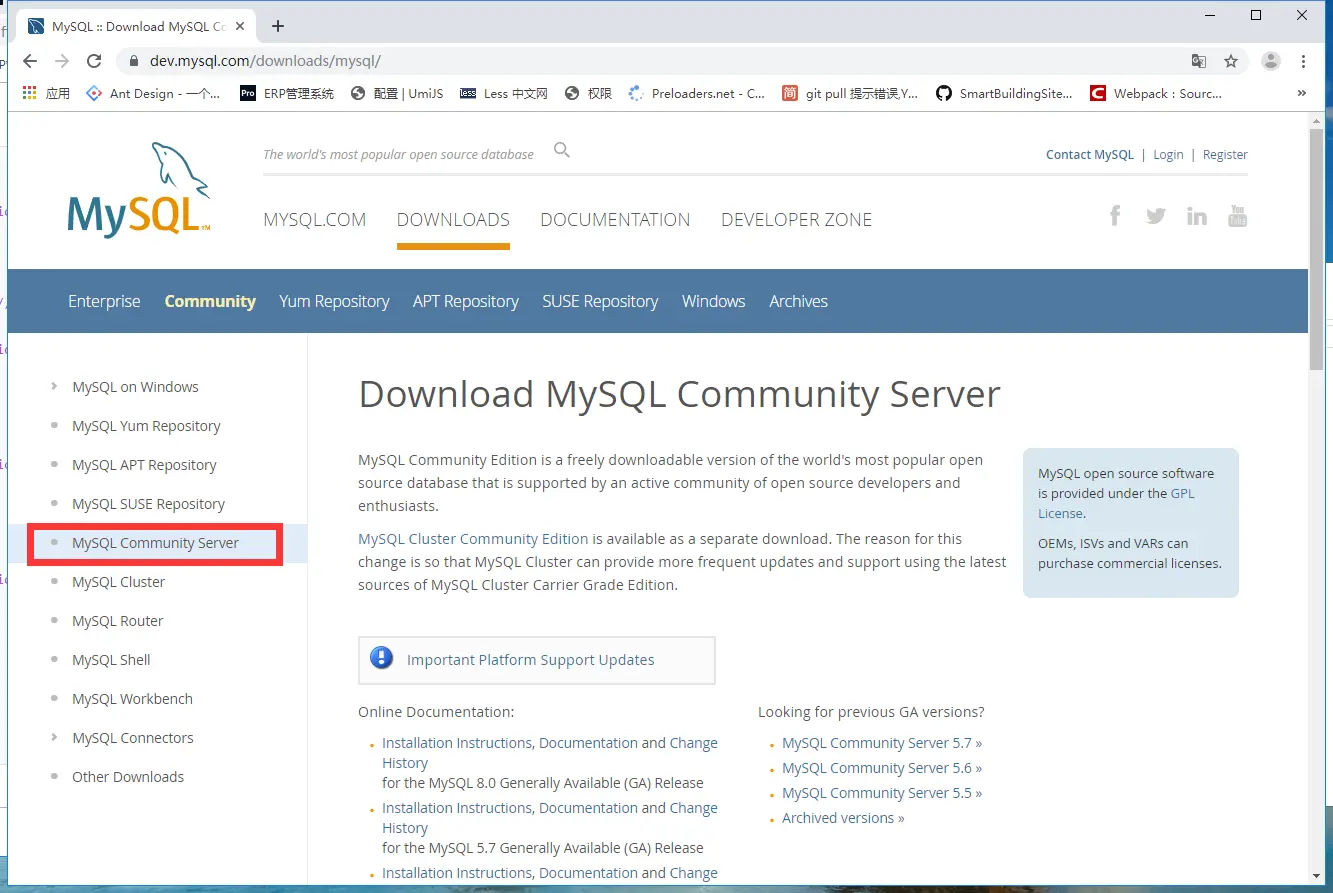1333x893 pixels.
Task: Open MySQL's Twitter icon
Action: pyautogui.click(x=1156, y=215)
